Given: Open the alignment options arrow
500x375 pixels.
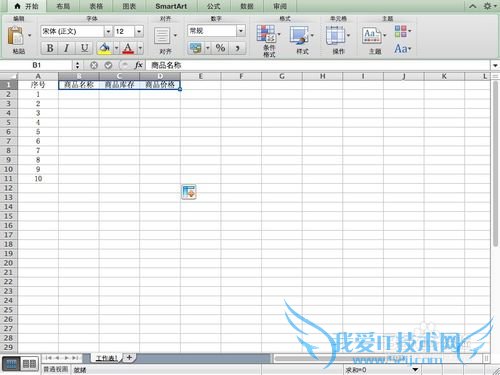Looking at the screenshot, I should coord(175,35).
